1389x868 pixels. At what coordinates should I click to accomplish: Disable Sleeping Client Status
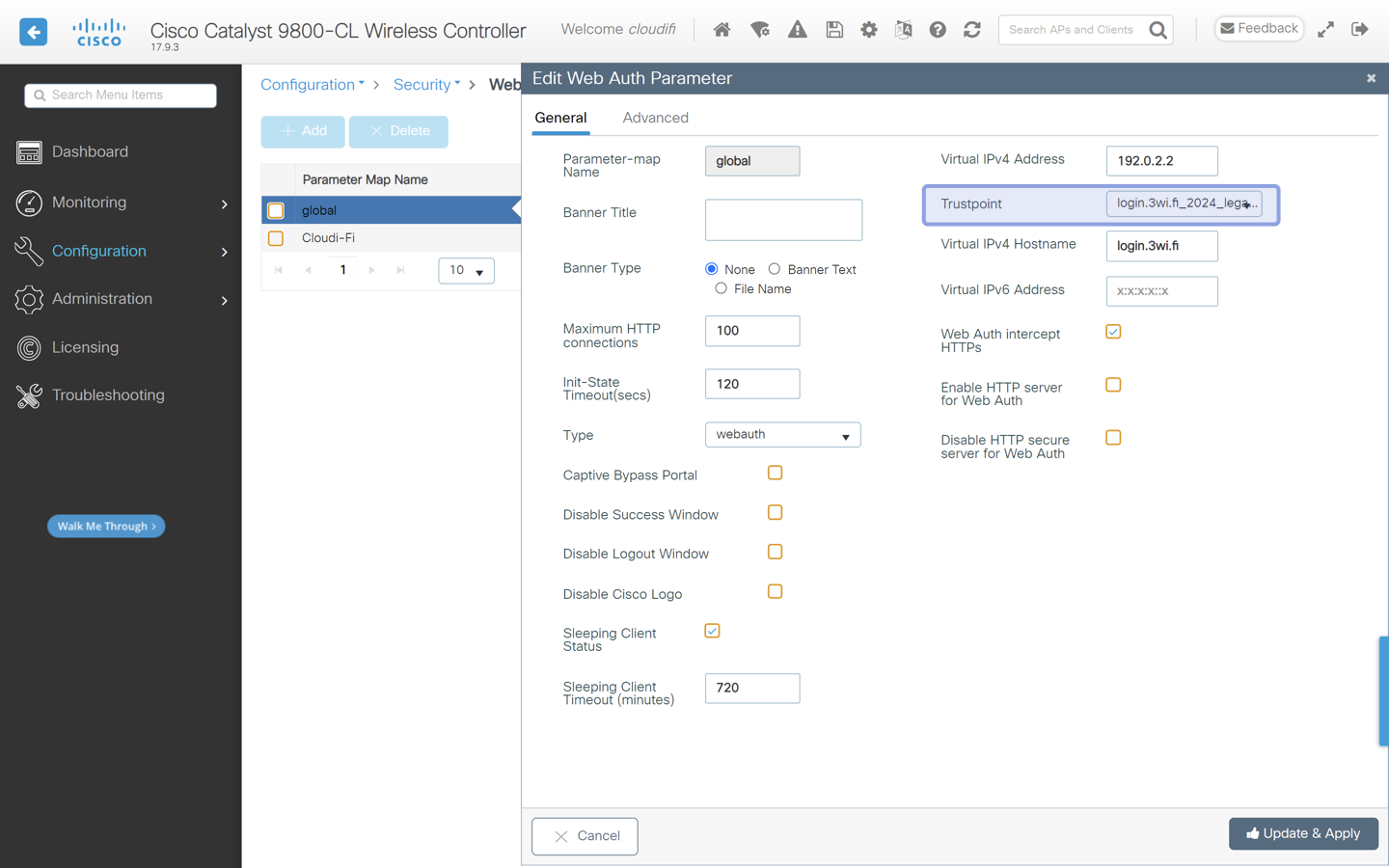click(712, 630)
